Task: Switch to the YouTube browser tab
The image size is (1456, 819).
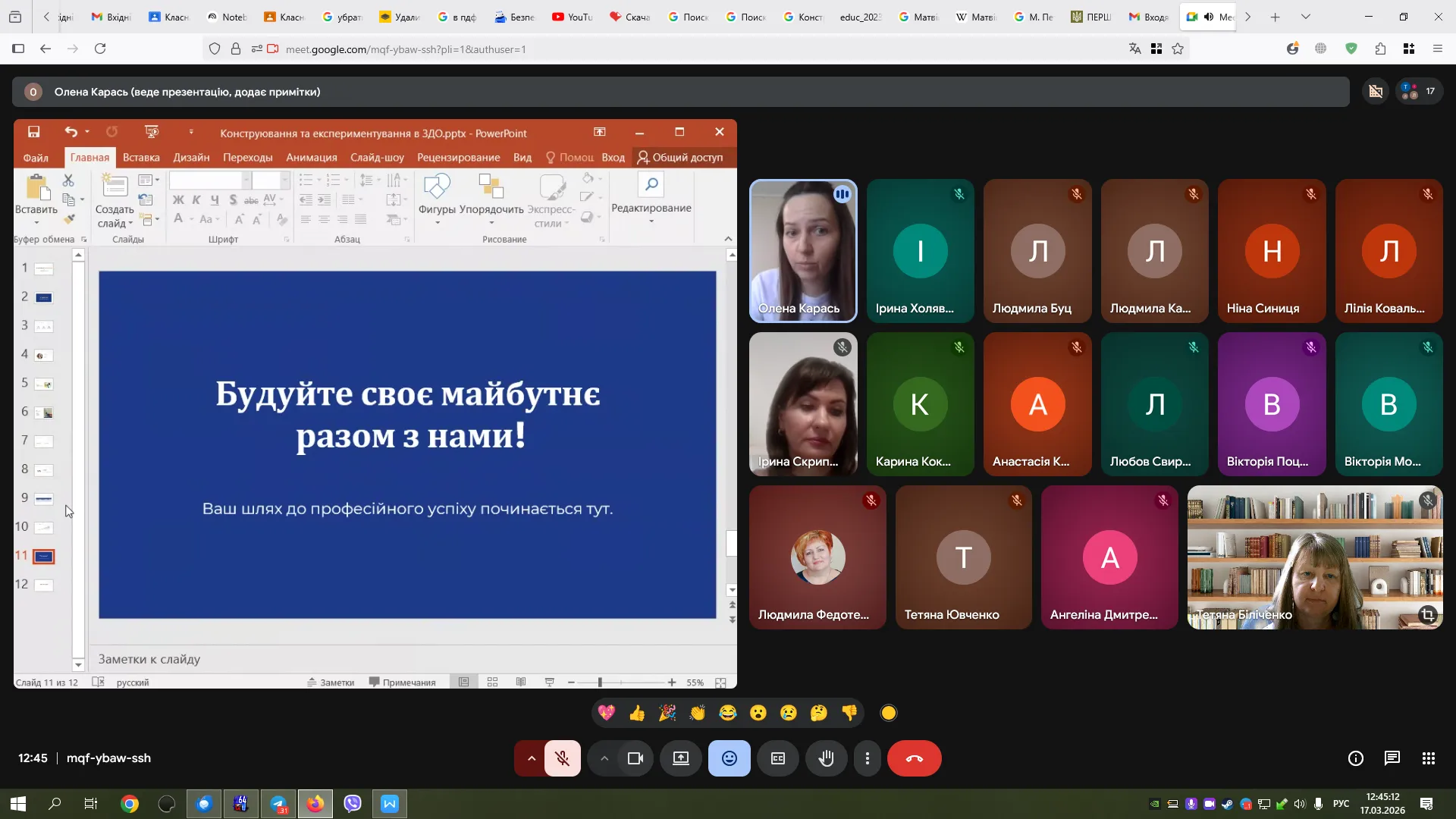Action: (x=573, y=17)
